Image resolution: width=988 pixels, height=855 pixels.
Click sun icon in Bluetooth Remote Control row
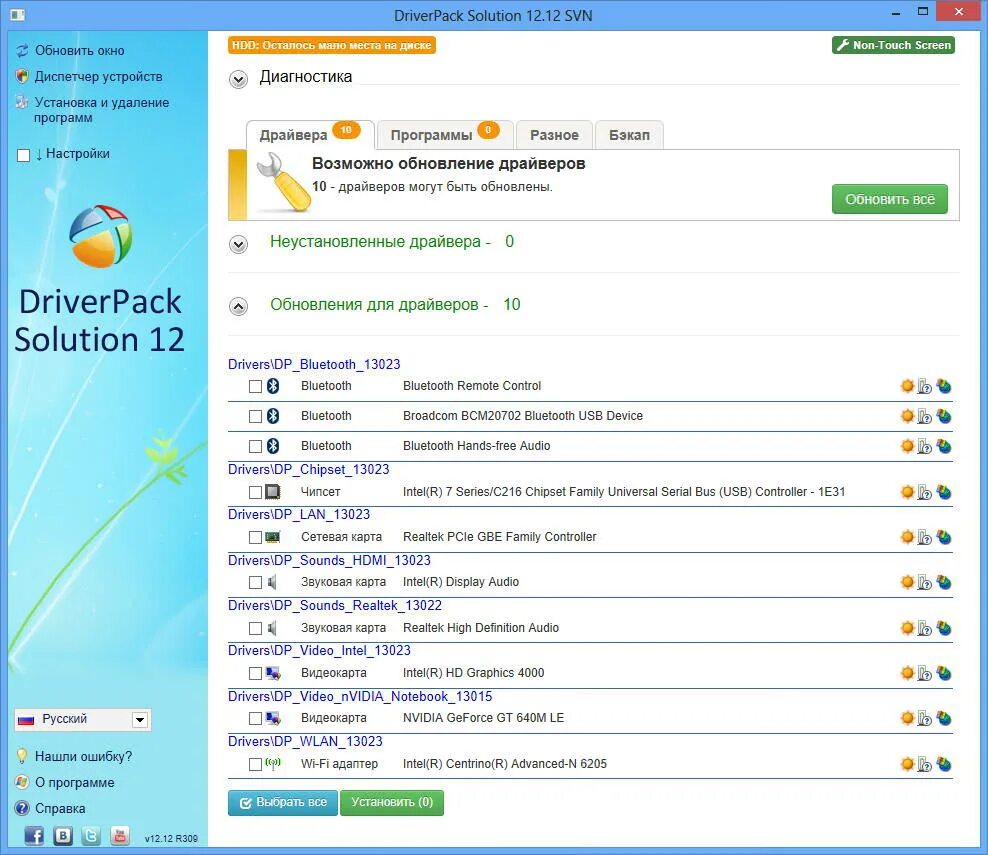pyautogui.click(x=907, y=386)
